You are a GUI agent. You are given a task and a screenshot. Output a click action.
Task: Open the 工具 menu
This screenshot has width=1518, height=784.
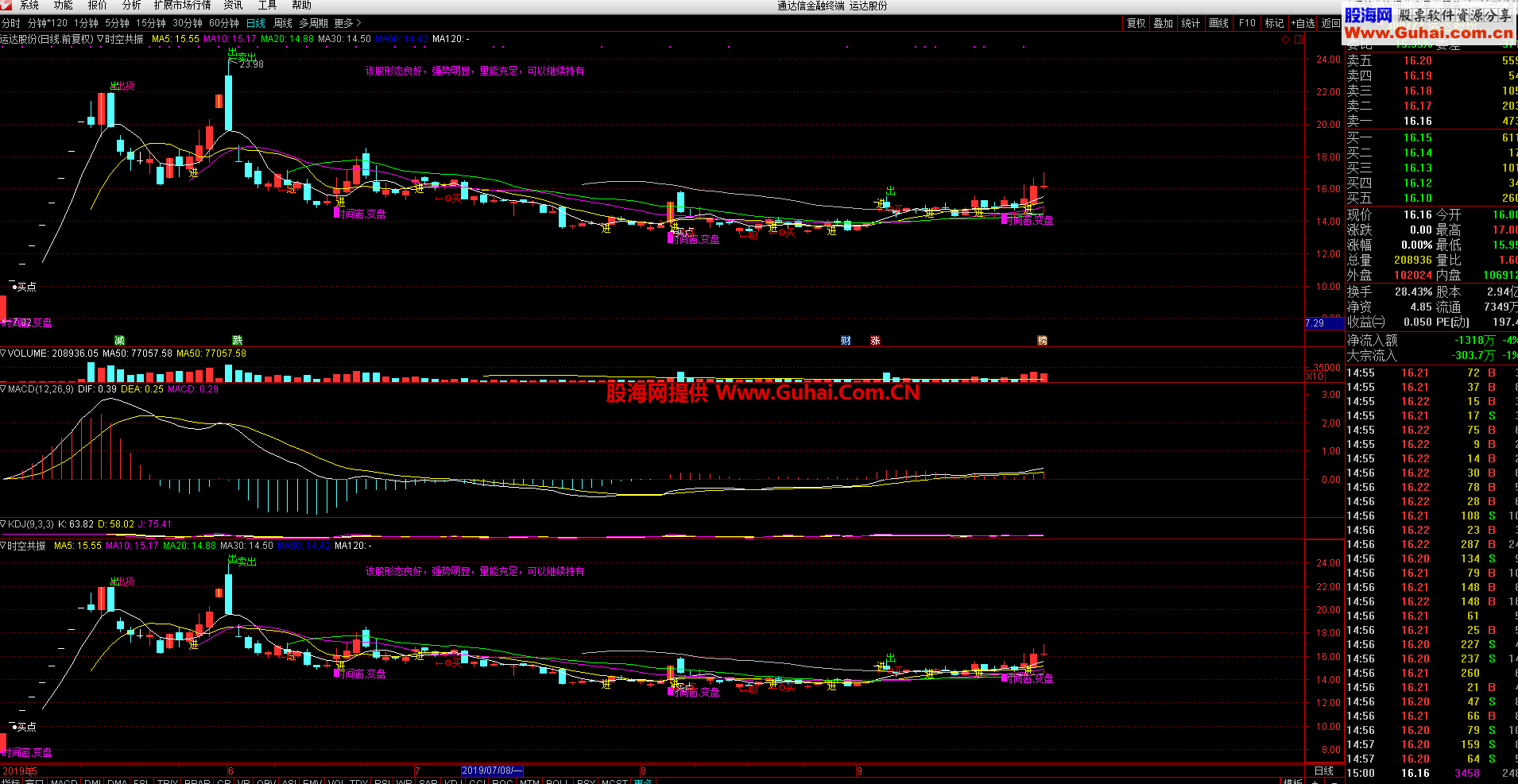point(267,6)
